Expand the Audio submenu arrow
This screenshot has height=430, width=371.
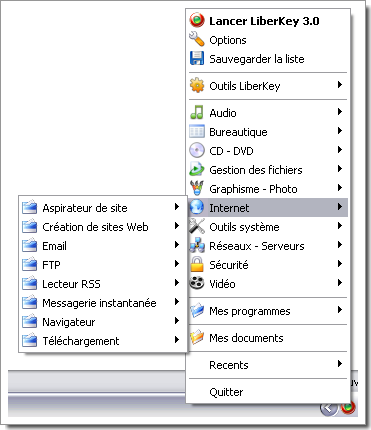point(340,112)
